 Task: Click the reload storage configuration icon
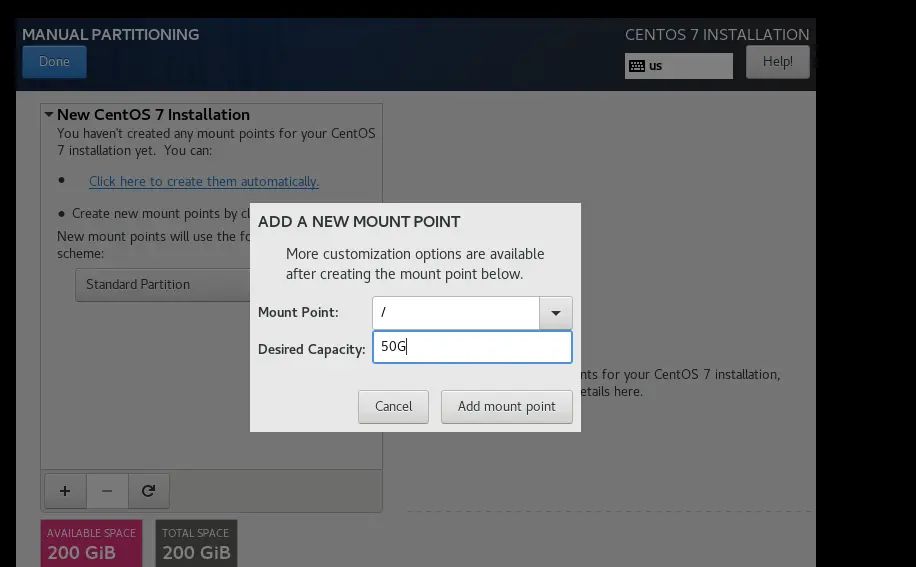tap(149, 491)
